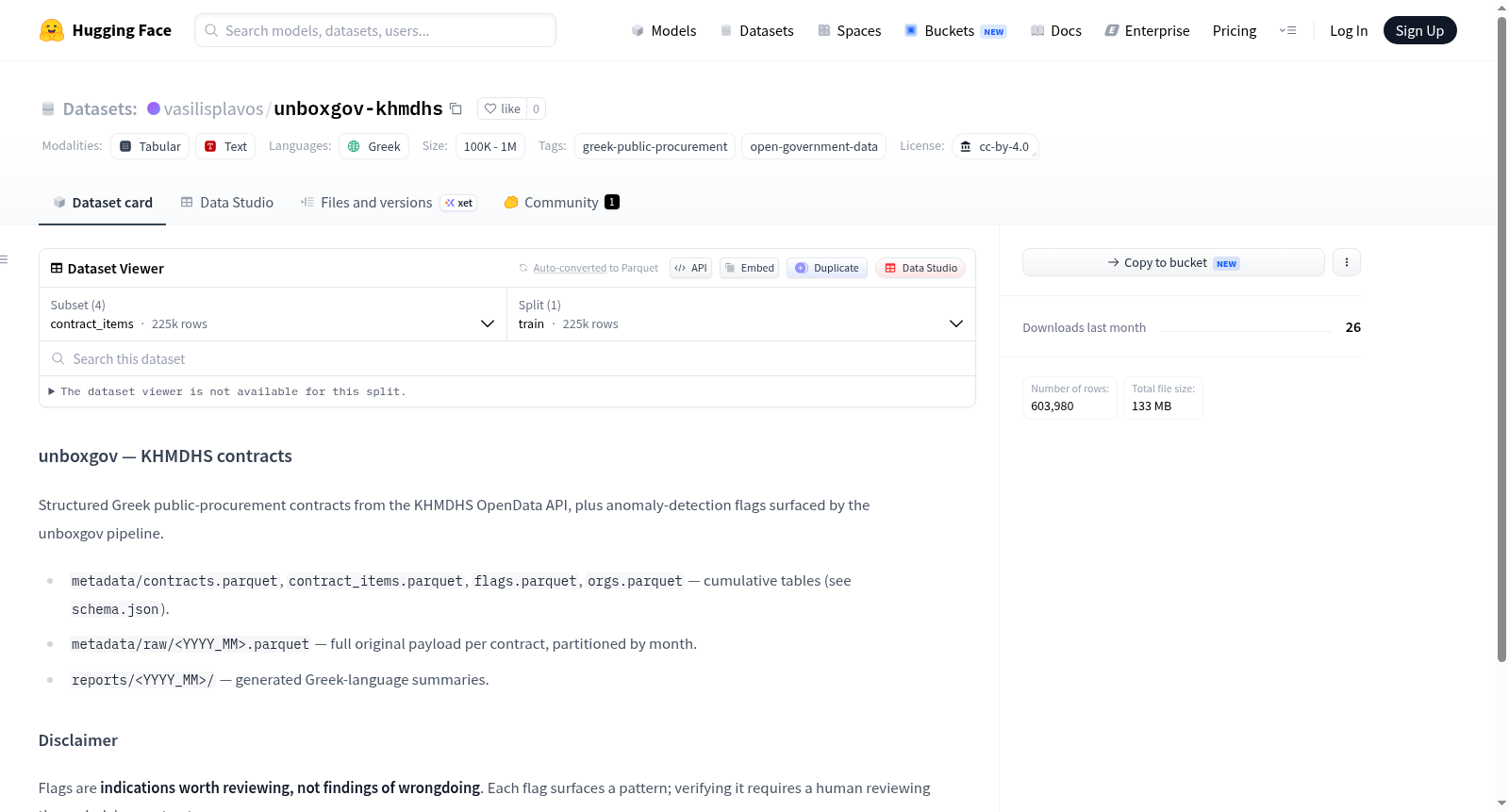Switch to the Data Studio tab
The width and height of the screenshot is (1509, 812).
tap(227, 202)
